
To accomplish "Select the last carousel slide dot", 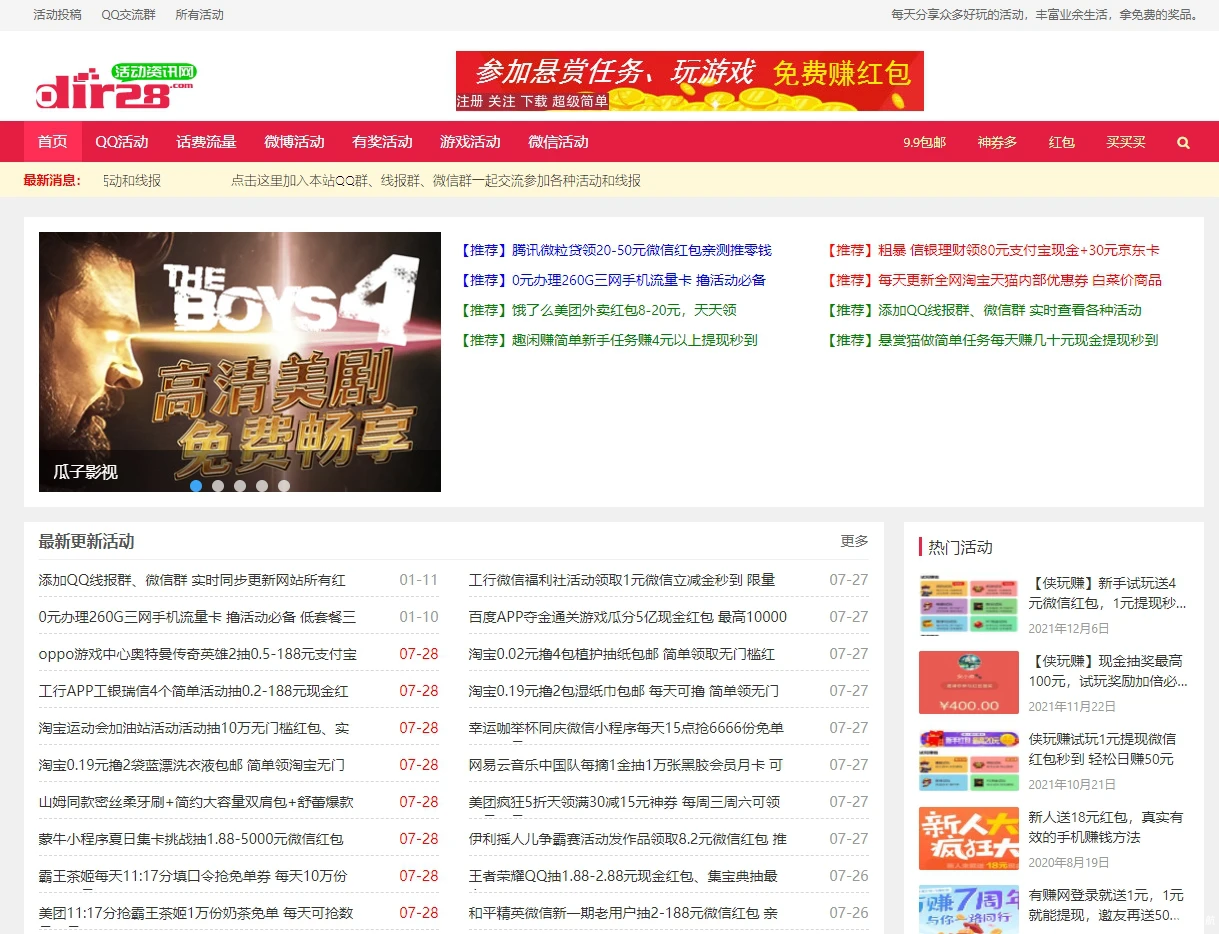I will pos(284,486).
